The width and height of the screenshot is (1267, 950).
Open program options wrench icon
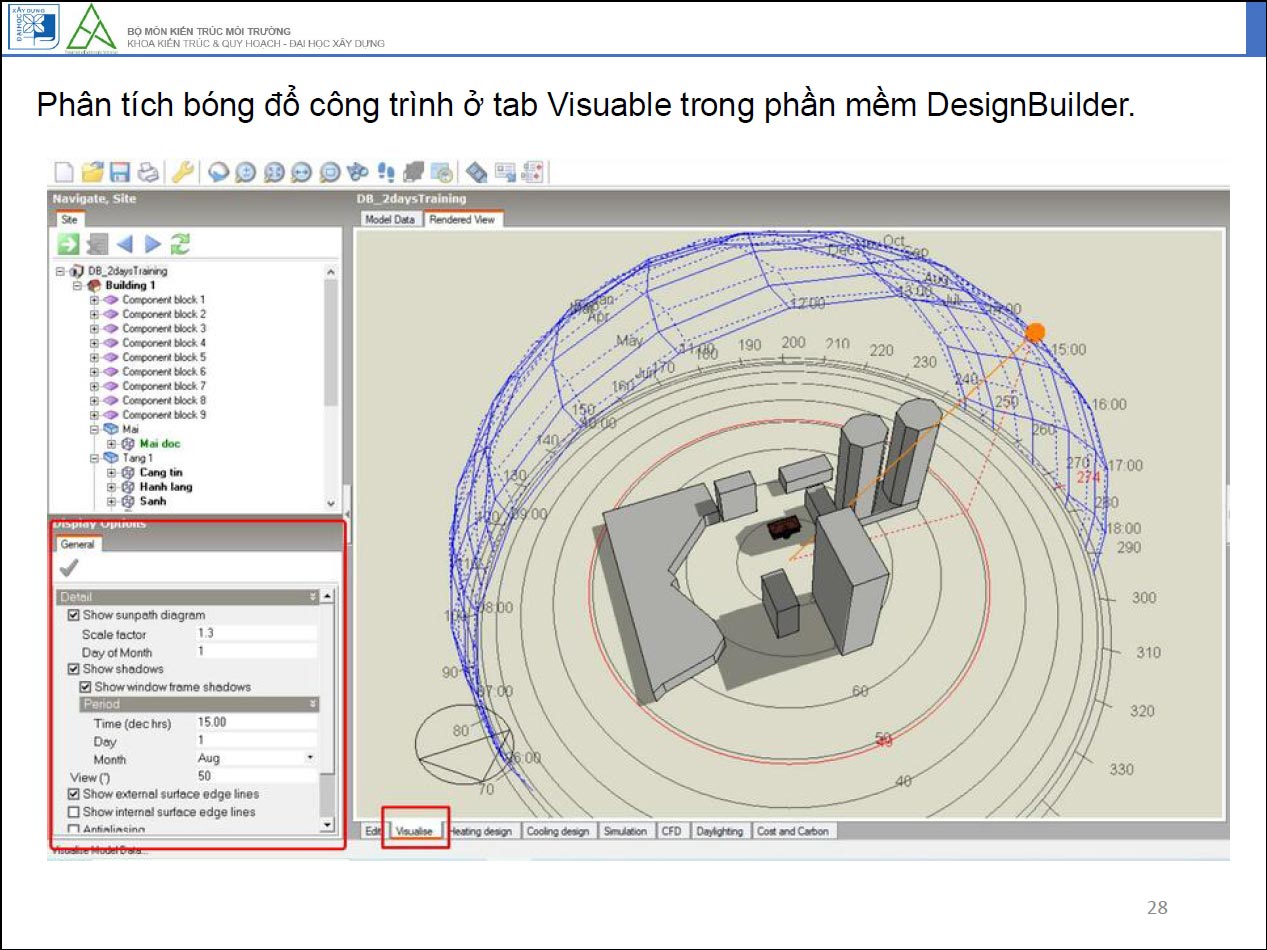tap(182, 172)
